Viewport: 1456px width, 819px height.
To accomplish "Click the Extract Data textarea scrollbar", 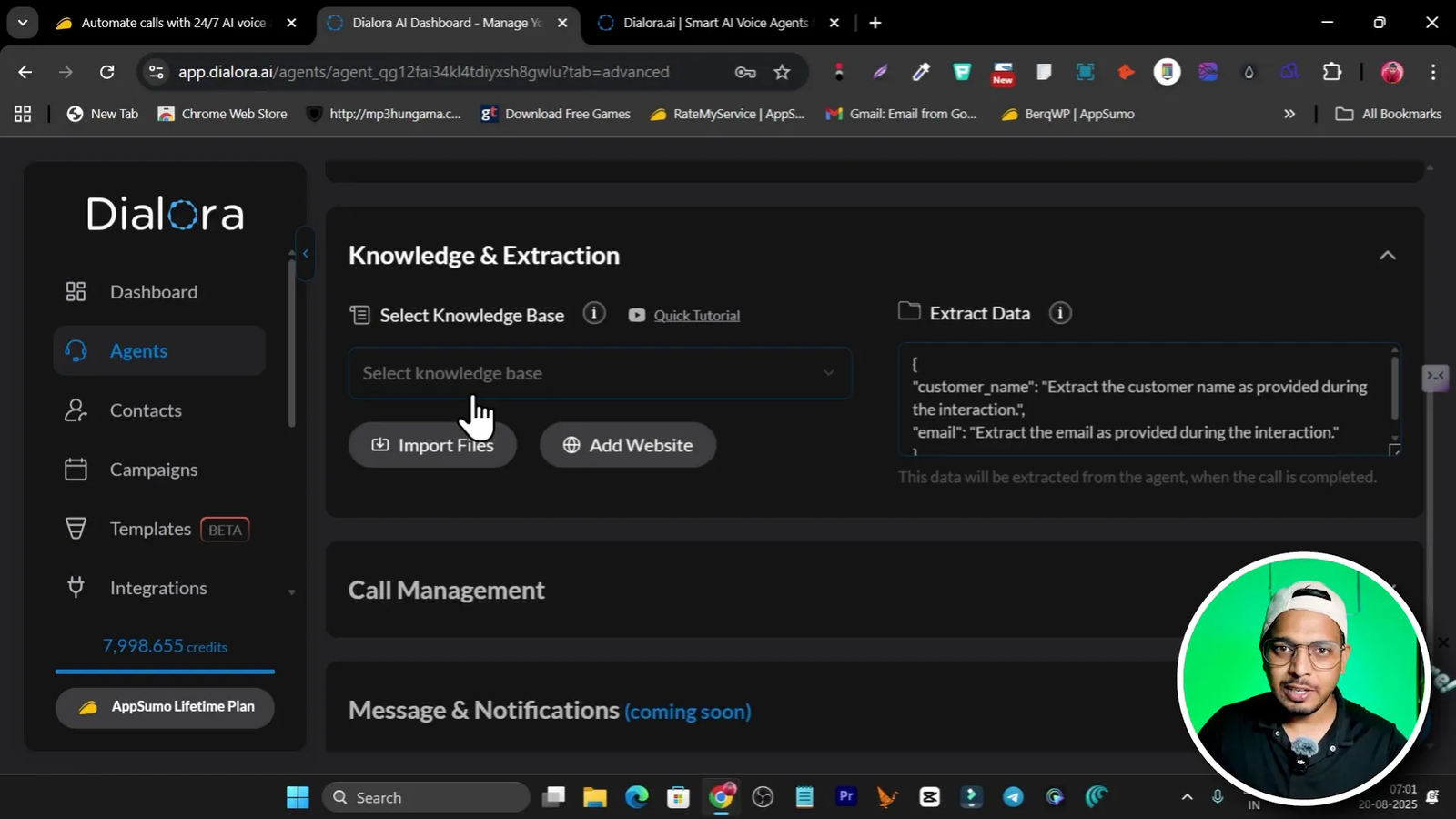I will click(x=1394, y=387).
